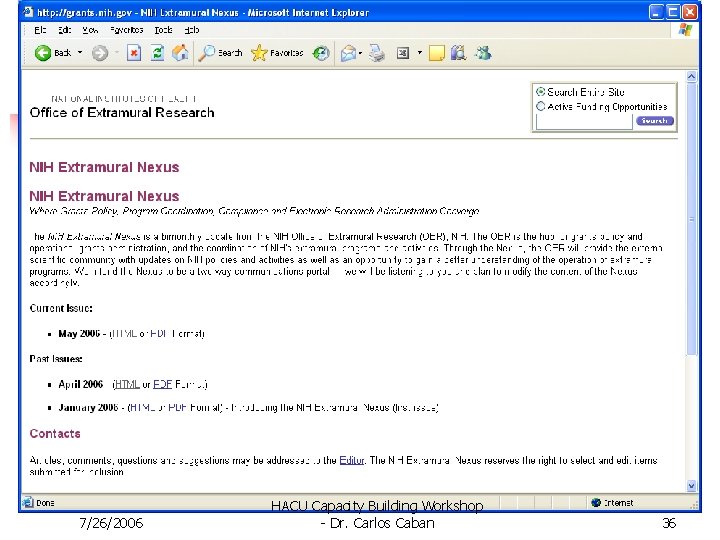Open the Help menu
Screen dimensions: 720x540
point(191,30)
